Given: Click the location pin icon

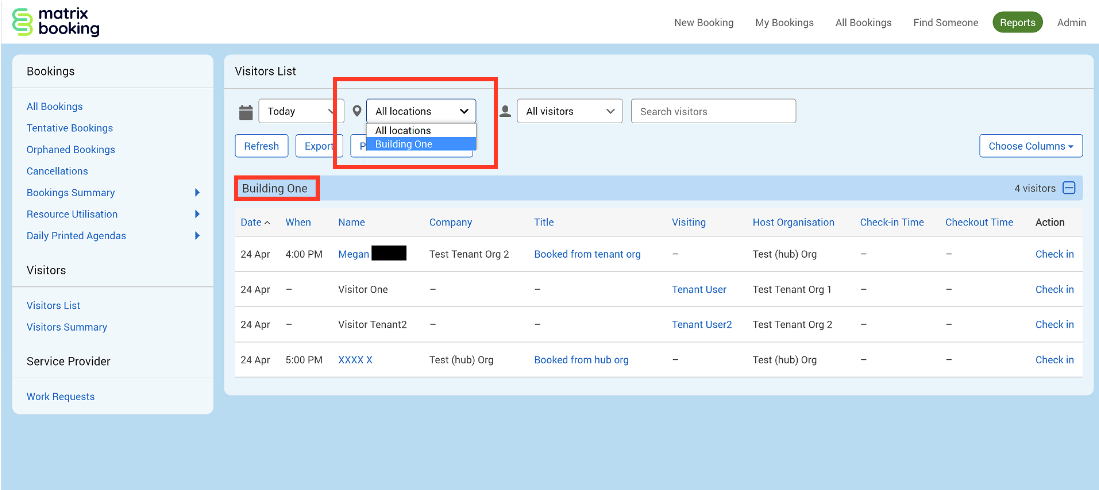Looking at the screenshot, I should (357, 112).
